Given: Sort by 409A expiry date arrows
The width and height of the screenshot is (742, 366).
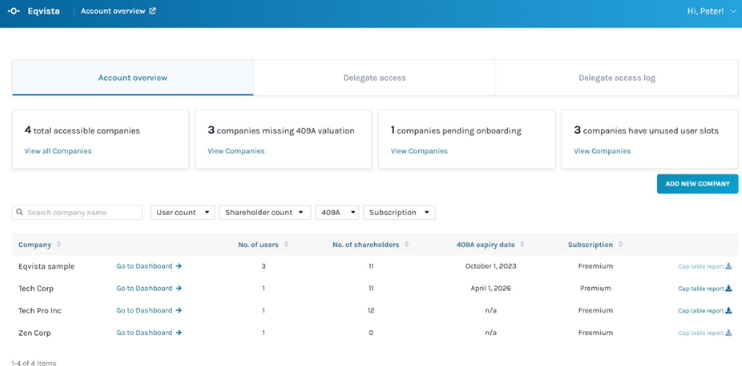Looking at the screenshot, I should [x=522, y=245].
